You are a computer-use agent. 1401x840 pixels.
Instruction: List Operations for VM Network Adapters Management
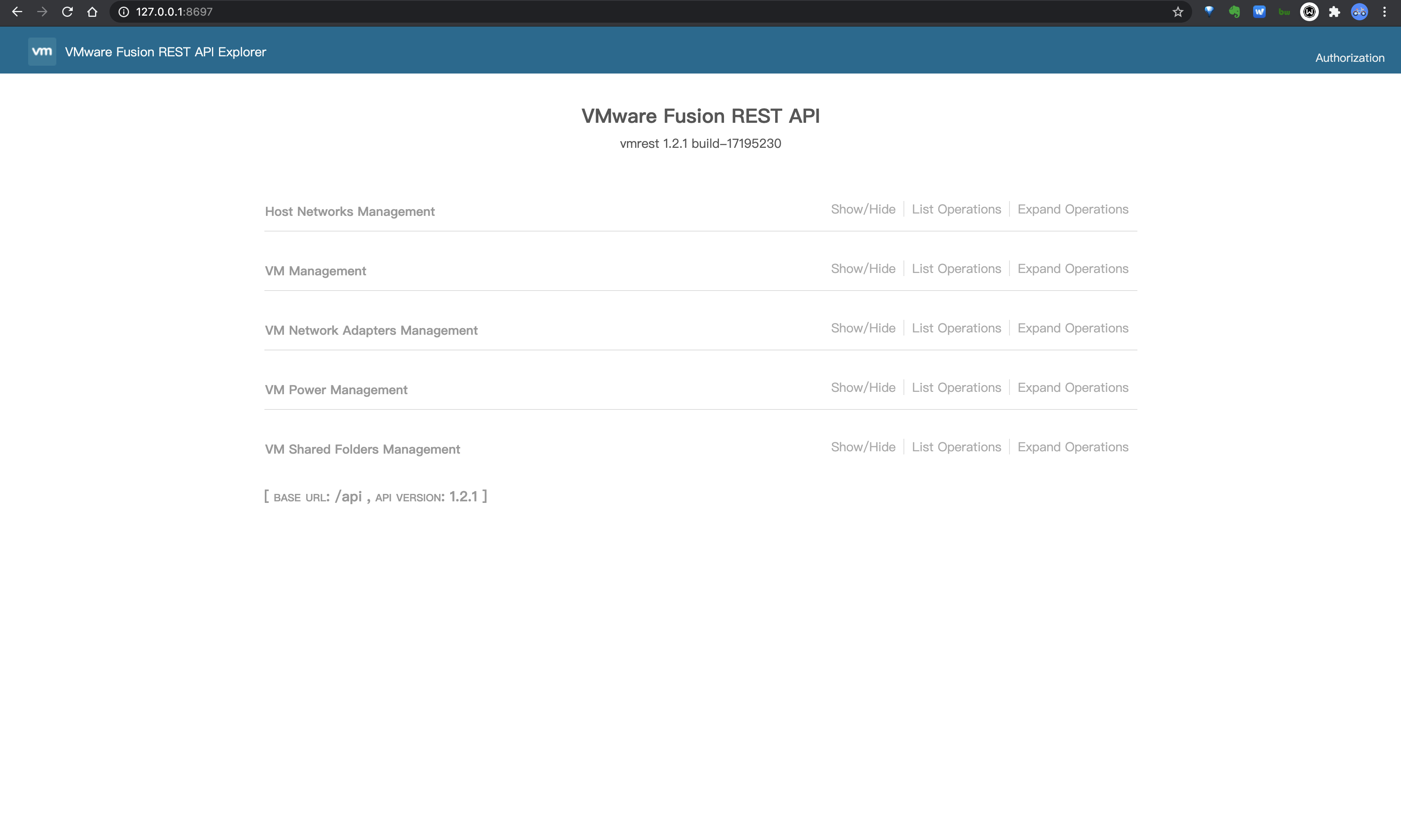pyautogui.click(x=956, y=328)
